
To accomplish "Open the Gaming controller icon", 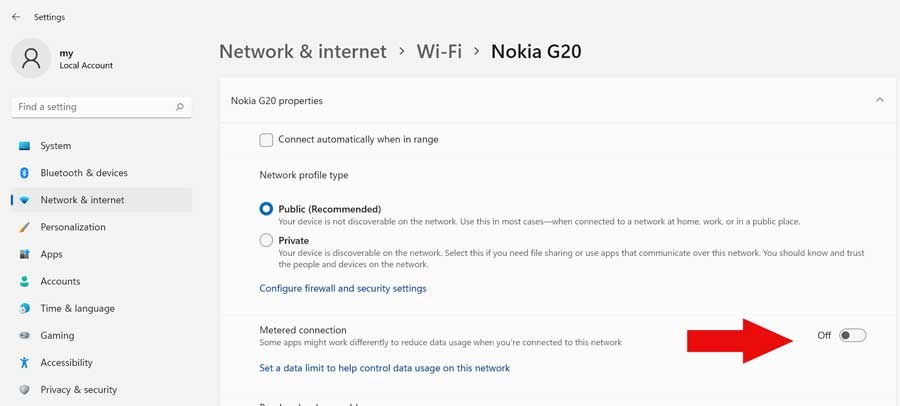I will 24,335.
